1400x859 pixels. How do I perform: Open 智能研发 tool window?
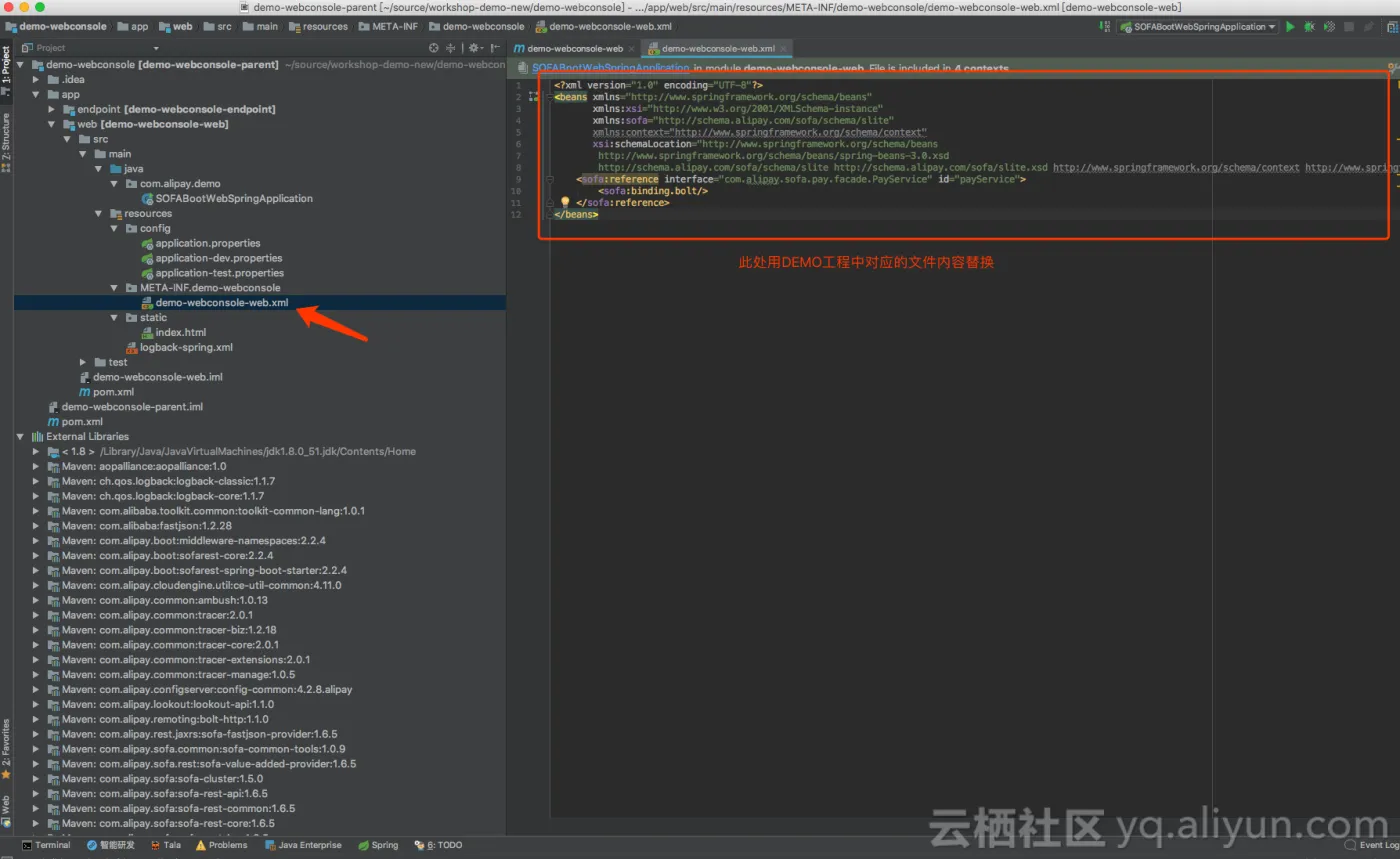point(110,845)
